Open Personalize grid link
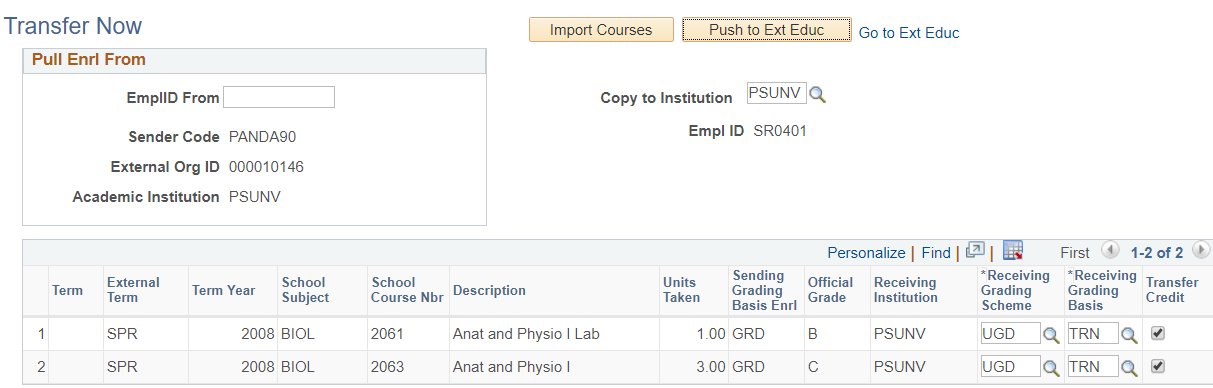Screen dimensions: 1213x388 coord(866,253)
